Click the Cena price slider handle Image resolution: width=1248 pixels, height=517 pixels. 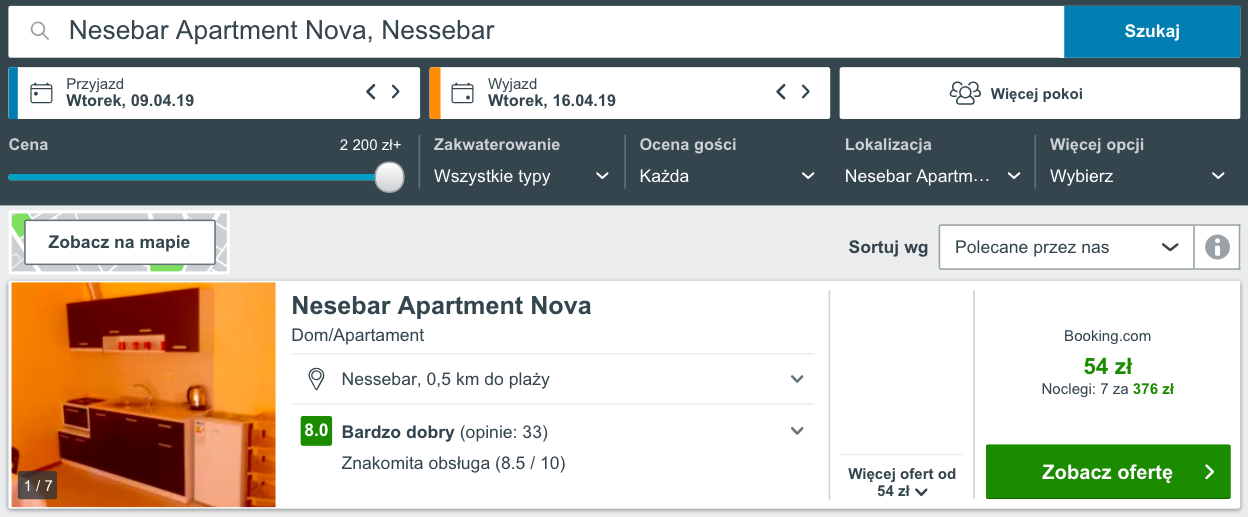(x=389, y=177)
